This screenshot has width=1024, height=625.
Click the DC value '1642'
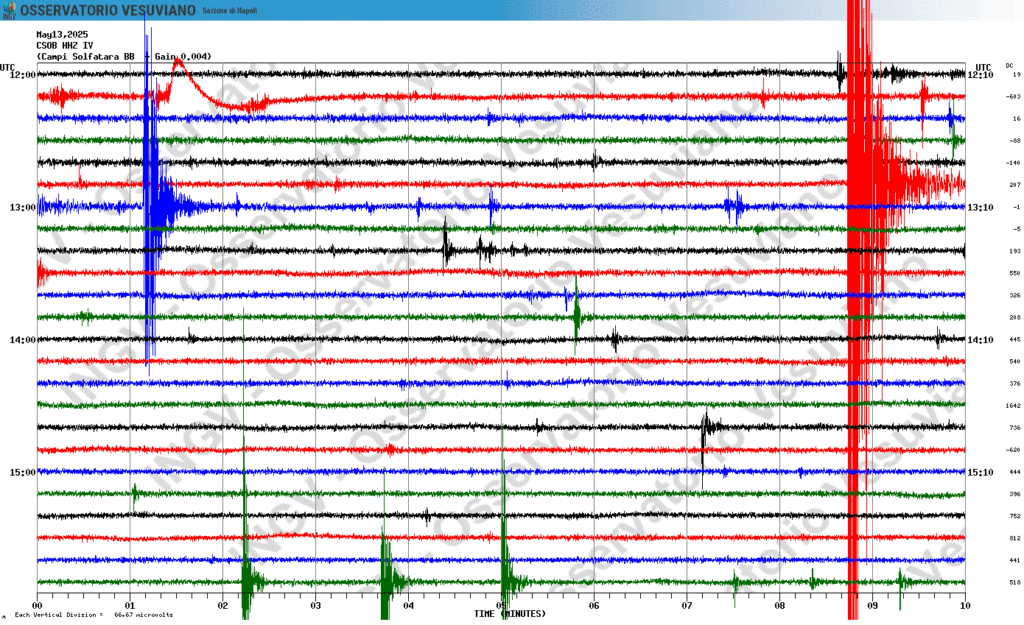(1013, 406)
